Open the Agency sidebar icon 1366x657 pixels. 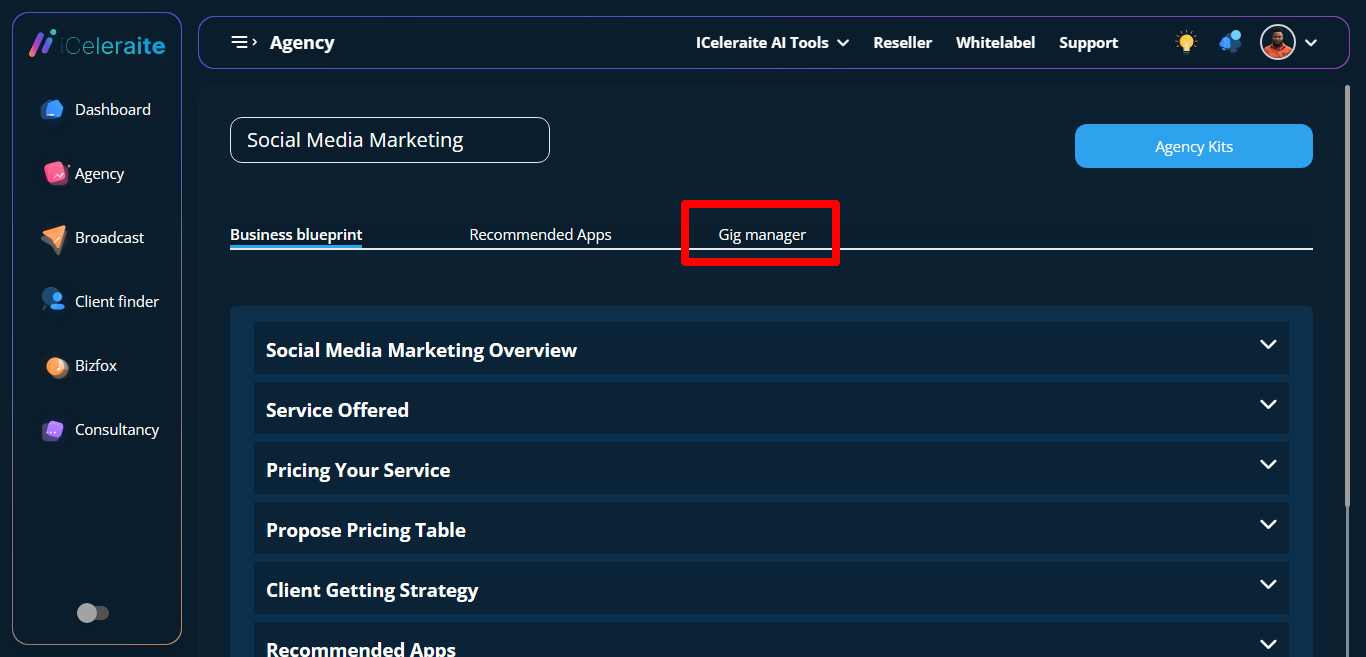pos(56,174)
